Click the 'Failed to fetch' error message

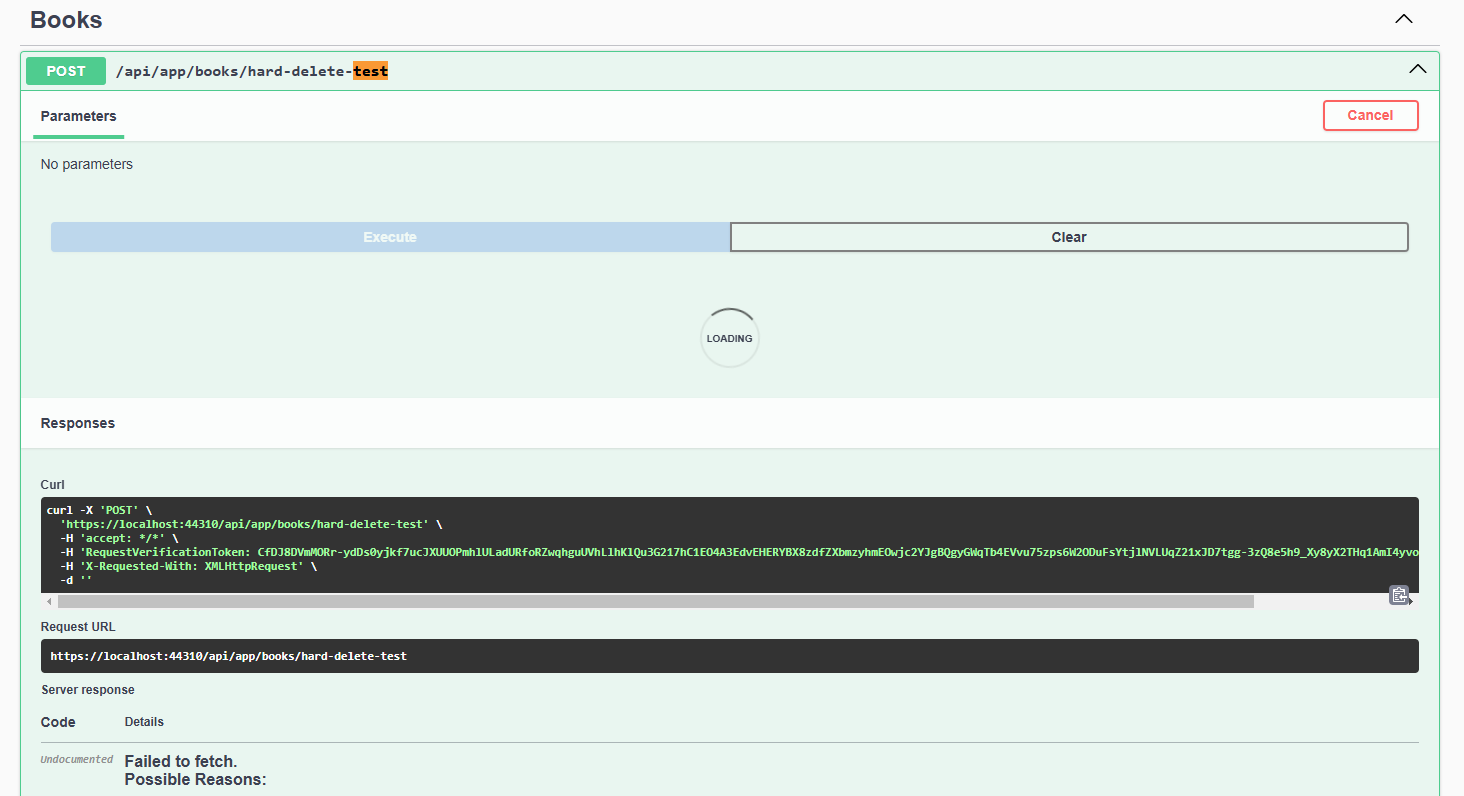point(181,762)
